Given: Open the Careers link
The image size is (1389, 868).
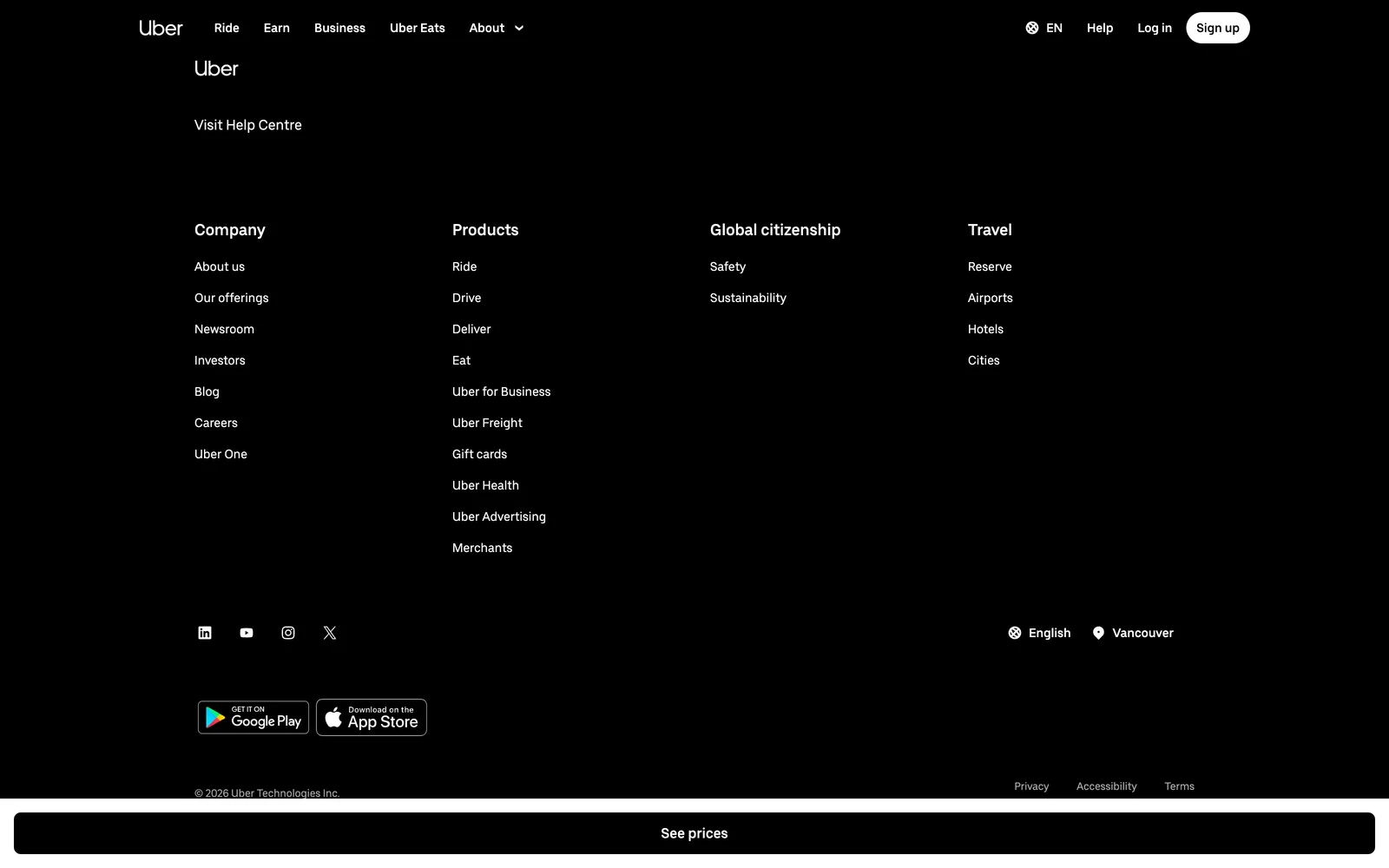Looking at the screenshot, I should pyautogui.click(x=216, y=423).
